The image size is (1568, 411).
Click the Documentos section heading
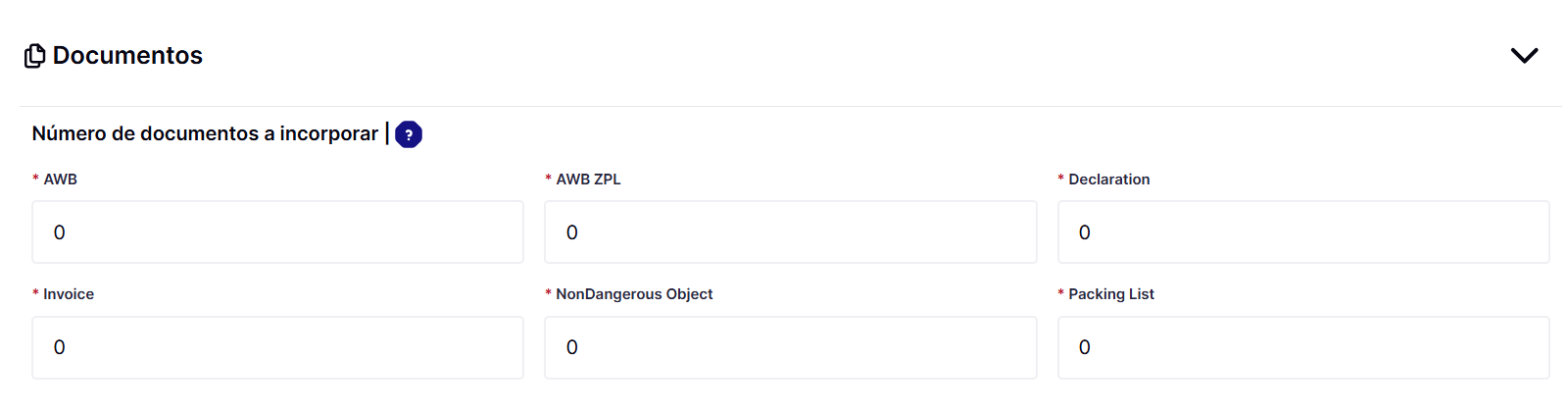coord(127,56)
